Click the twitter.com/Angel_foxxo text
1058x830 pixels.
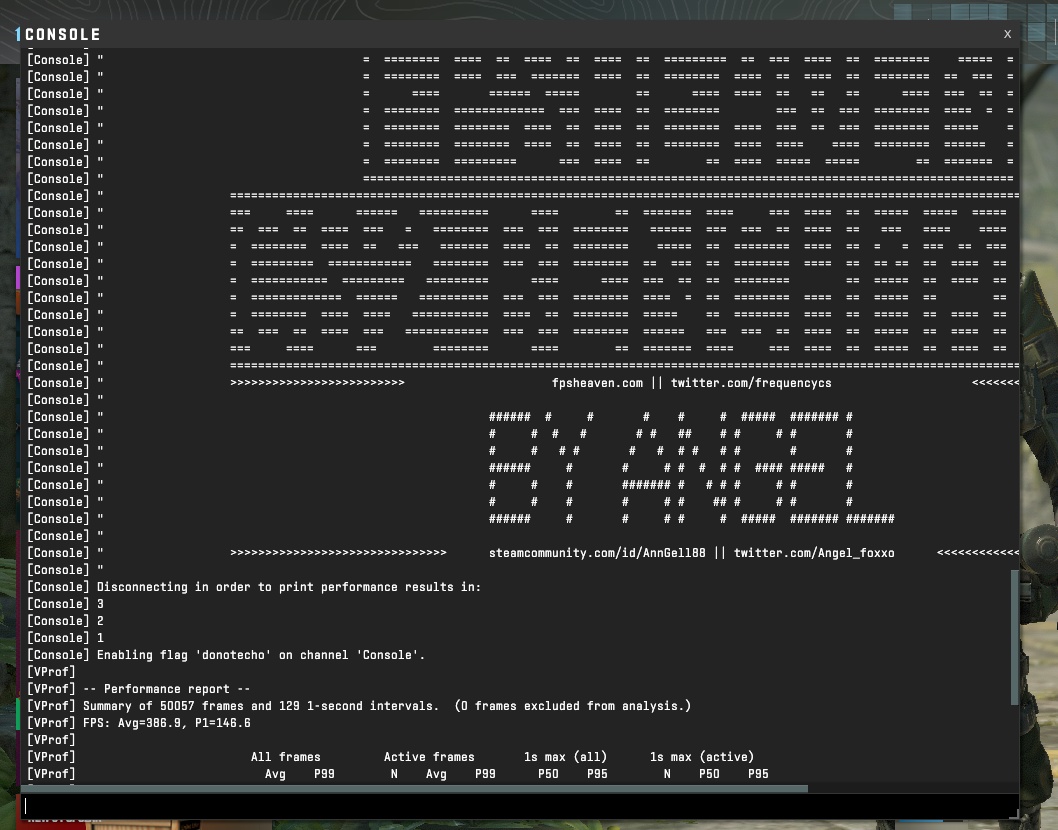pos(814,553)
